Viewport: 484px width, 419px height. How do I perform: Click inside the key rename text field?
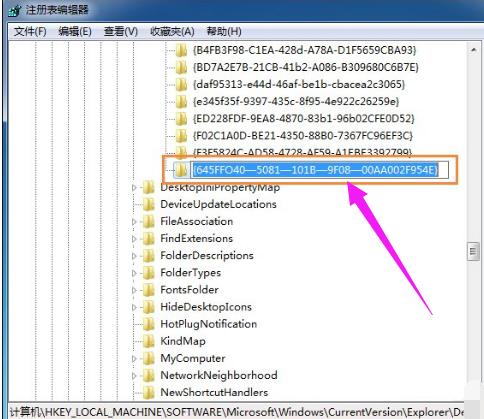coord(319,170)
